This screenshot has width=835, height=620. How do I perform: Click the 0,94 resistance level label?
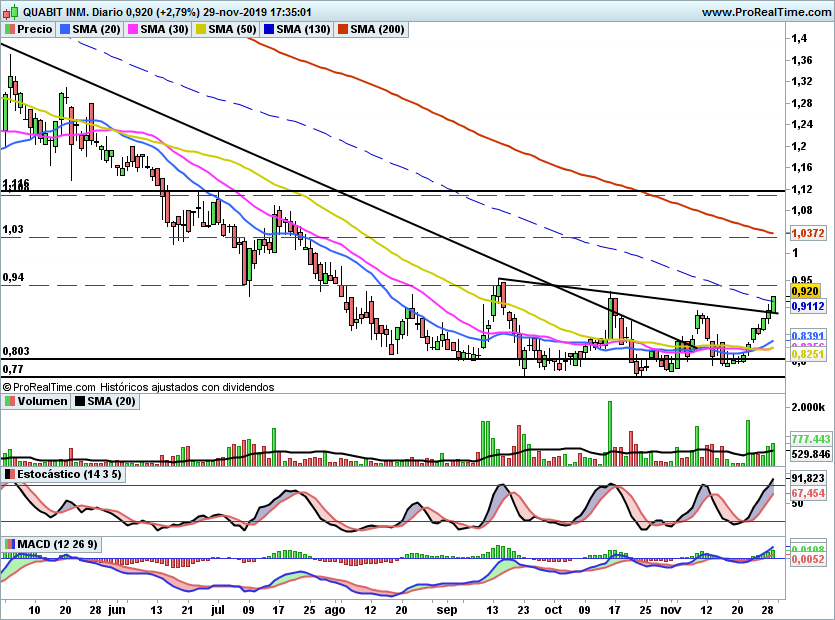coord(13,277)
